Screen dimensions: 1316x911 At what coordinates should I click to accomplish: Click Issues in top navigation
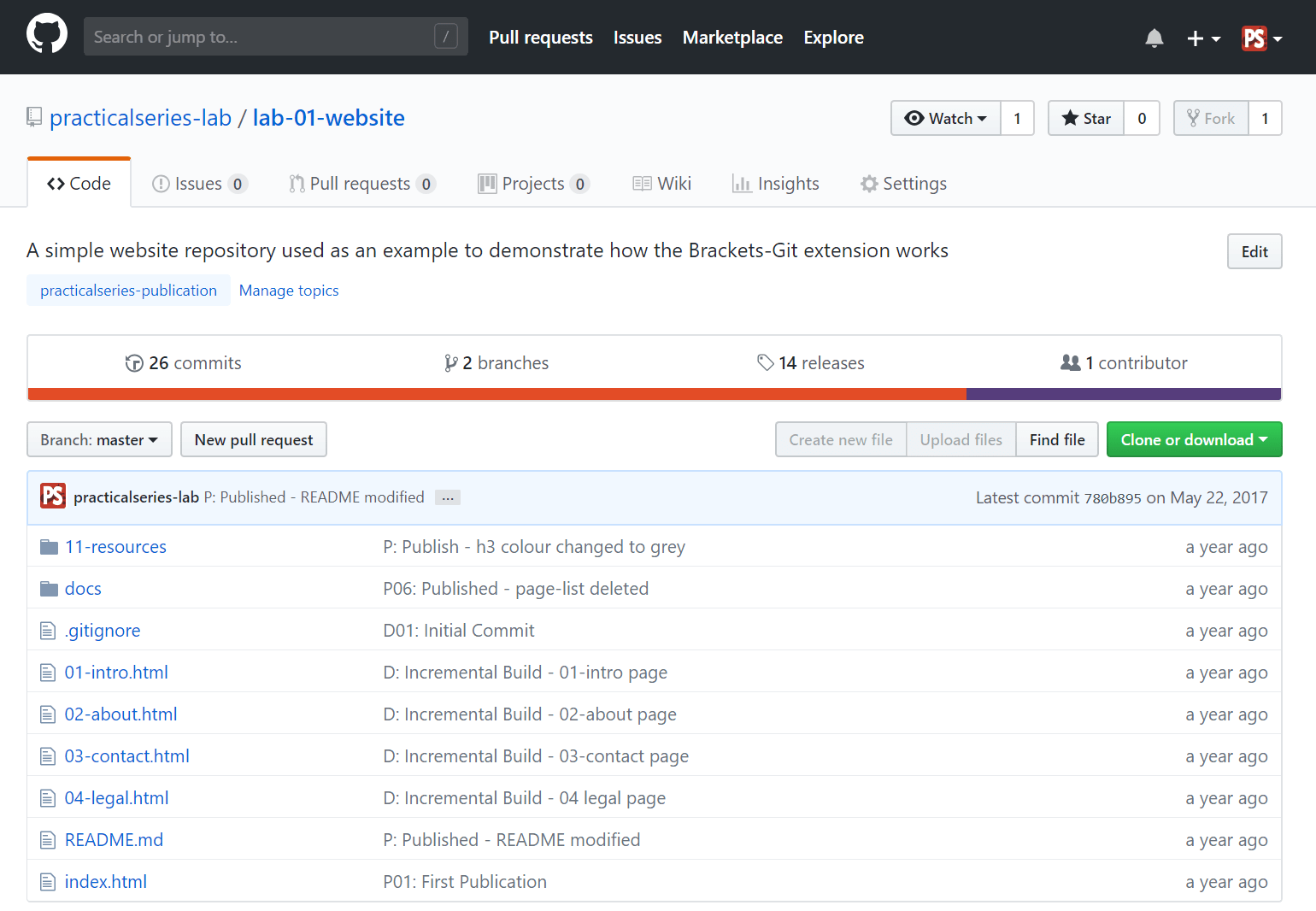(x=637, y=38)
